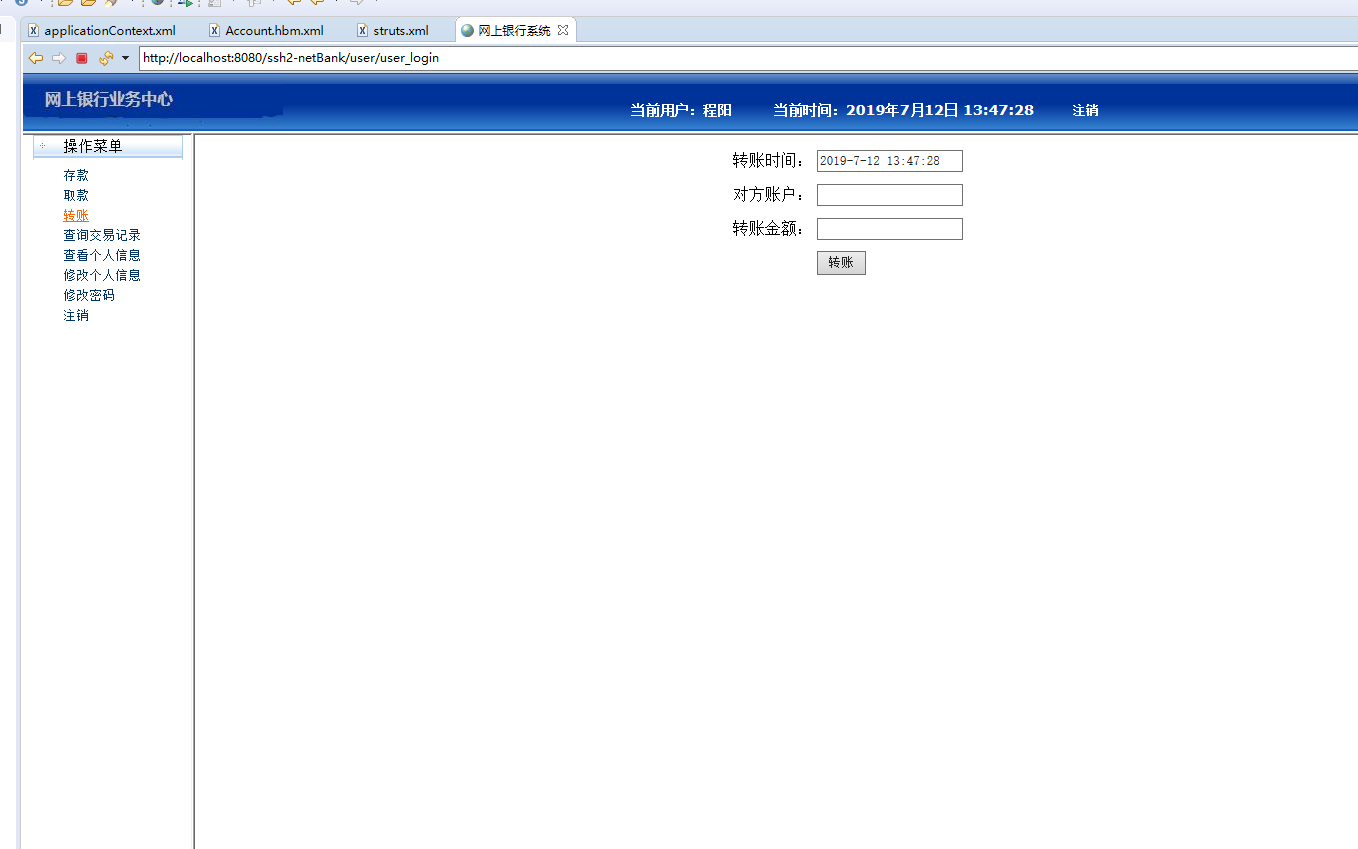Screen dimensions: 1358x849
Task: Switch to the Account.hbm.xml tab
Action: click(x=275, y=30)
